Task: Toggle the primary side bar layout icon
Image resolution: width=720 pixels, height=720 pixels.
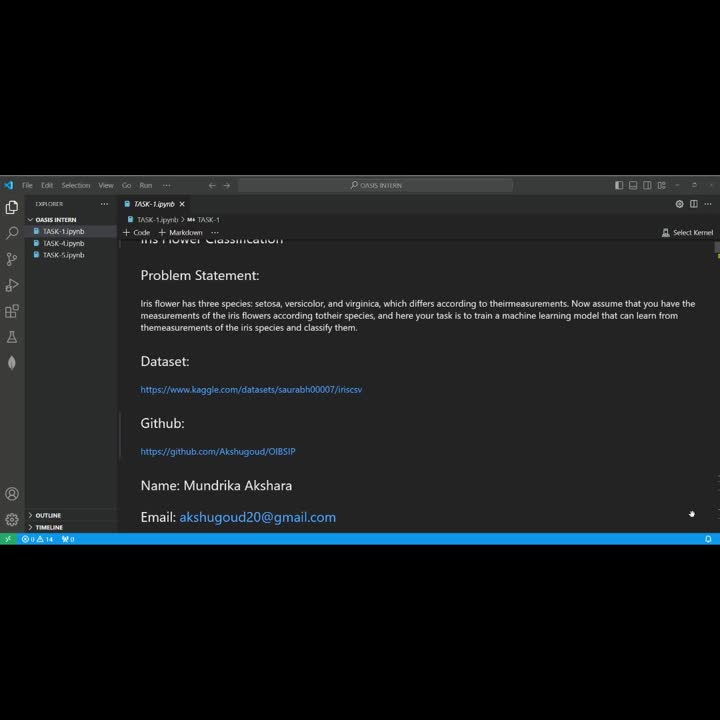Action: (619, 185)
